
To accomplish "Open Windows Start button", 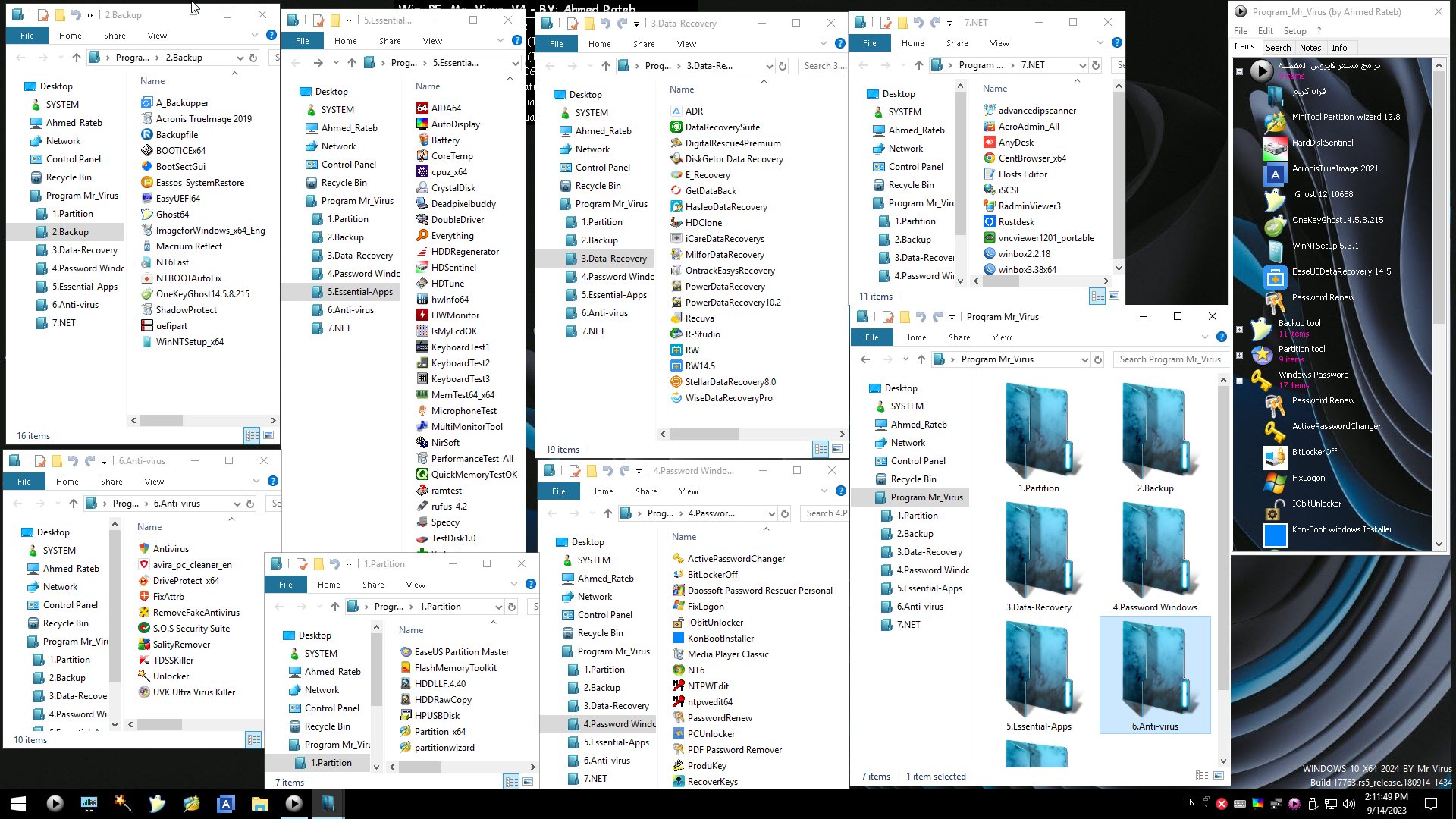I will point(18,803).
